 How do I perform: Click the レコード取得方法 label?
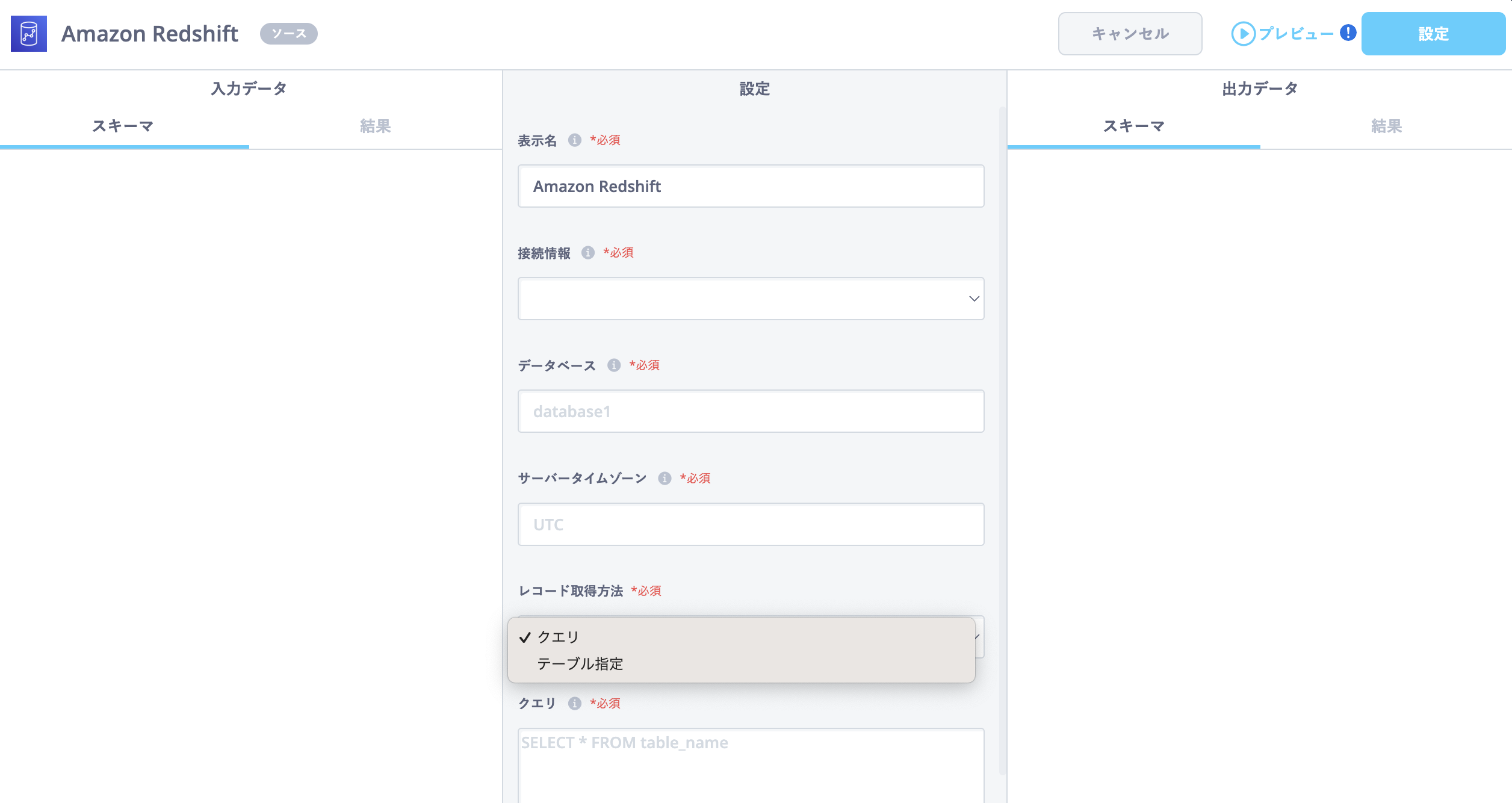571,591
